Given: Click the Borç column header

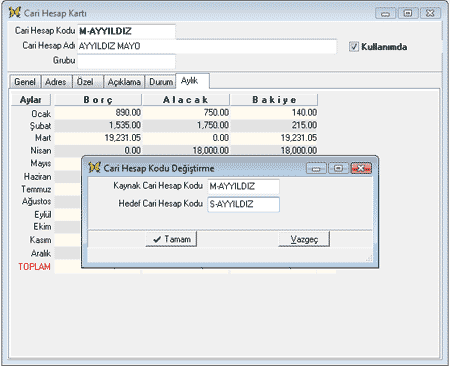Looking at the screenshot, I should coord(98,100).
